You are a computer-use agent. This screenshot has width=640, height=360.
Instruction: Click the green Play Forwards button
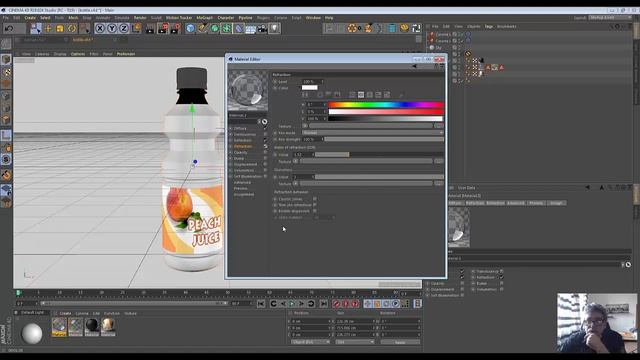coord(292,304)
